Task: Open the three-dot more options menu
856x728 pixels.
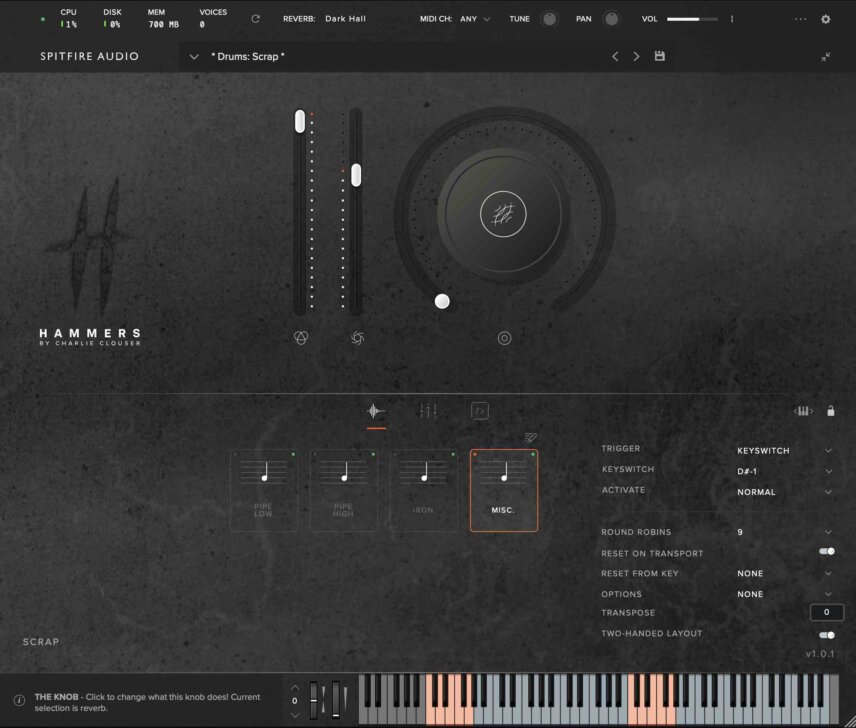Action: pyautogui.click(x=800, y=19)
